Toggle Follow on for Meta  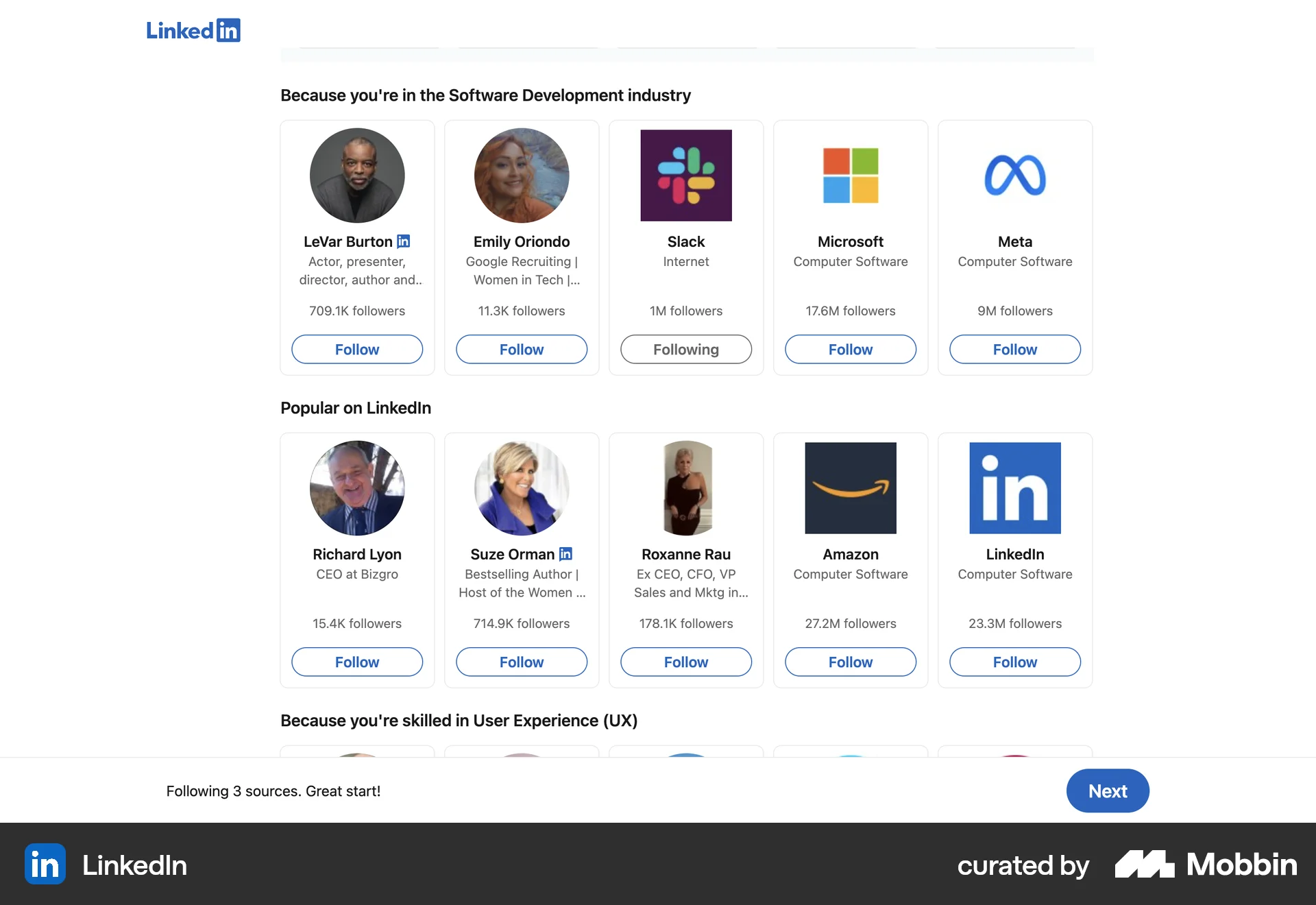point(1015,349)
